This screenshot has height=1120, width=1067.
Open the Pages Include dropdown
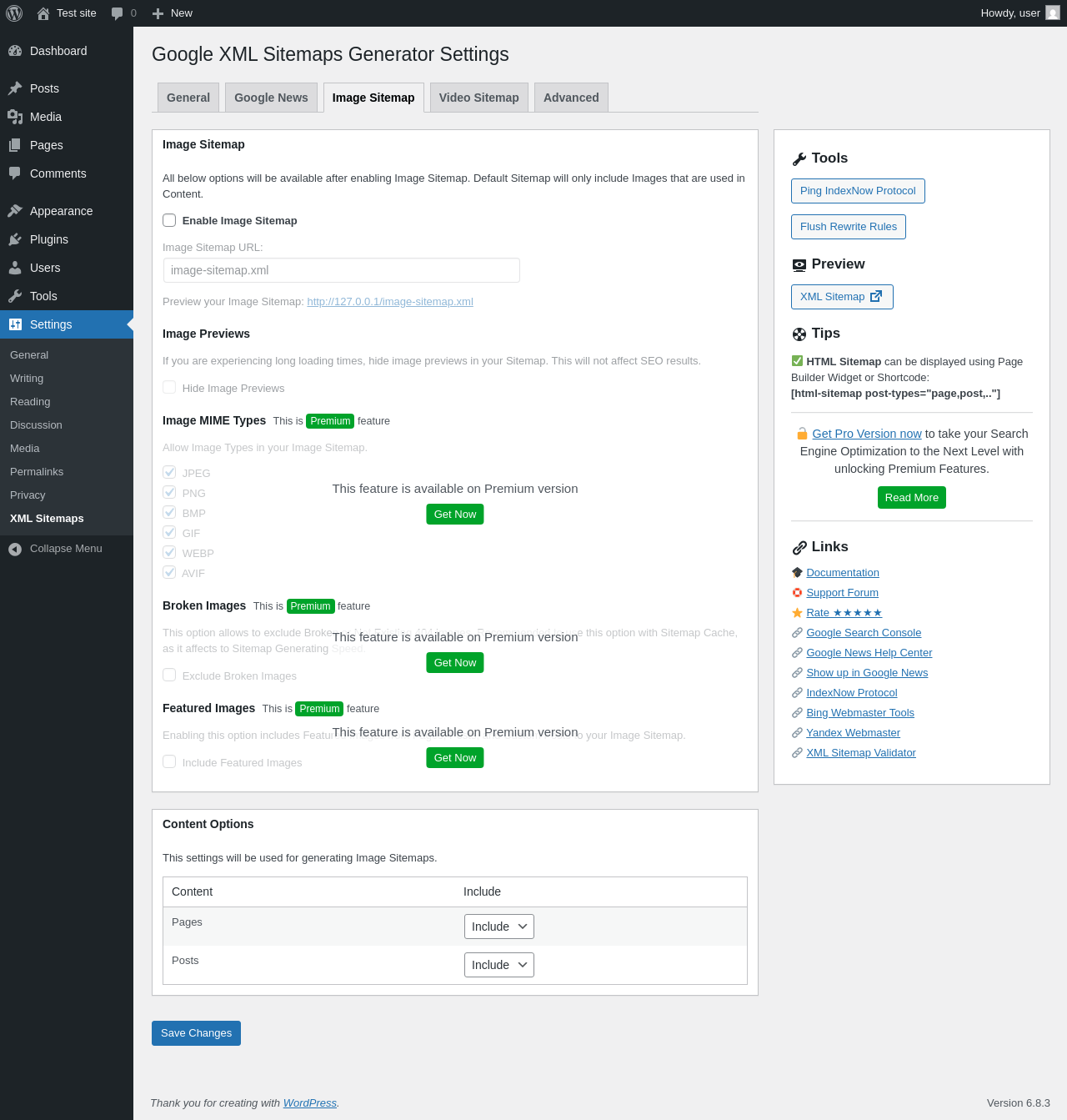pos(498,927)
